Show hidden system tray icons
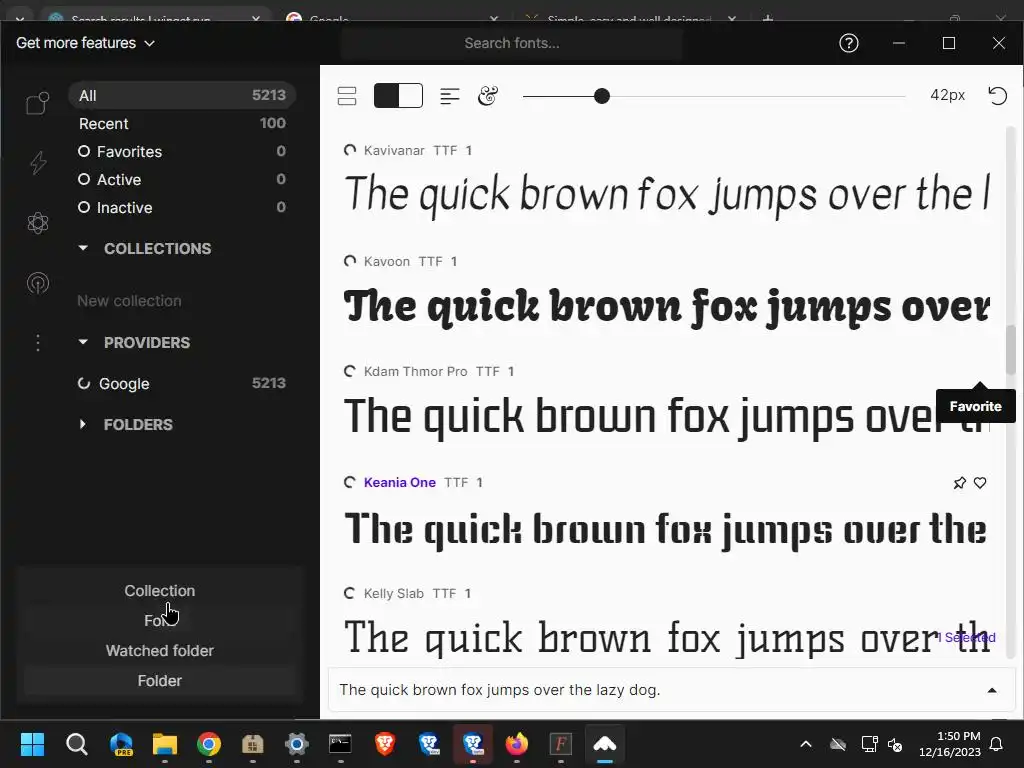This screenshot has width=1024, height=768. click(x=806, y=744)
